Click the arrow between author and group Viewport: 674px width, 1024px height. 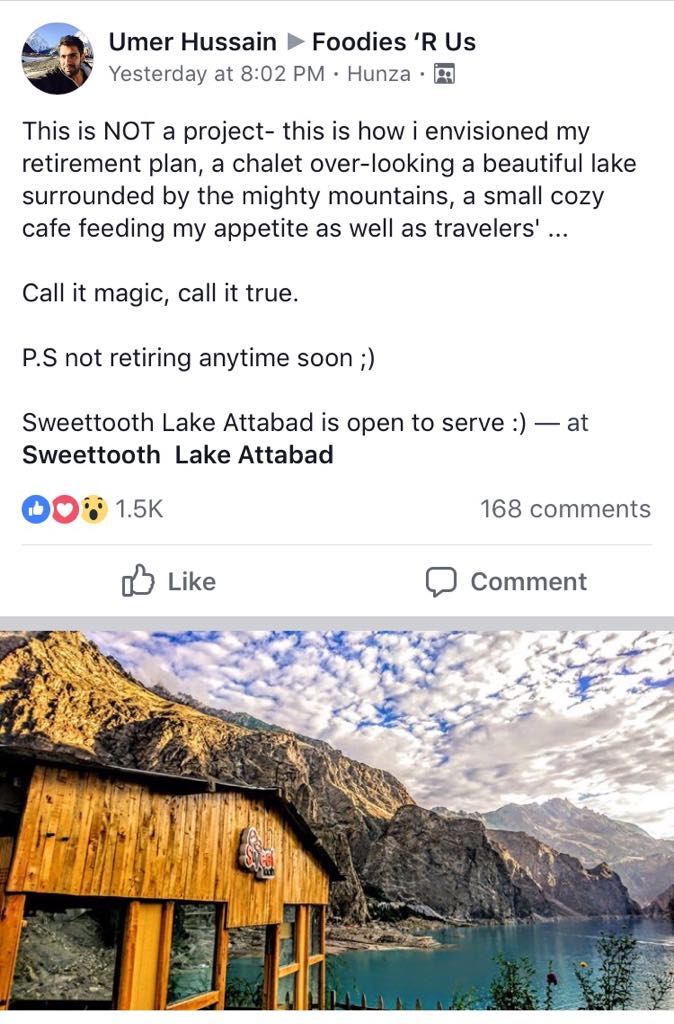(x=295, y=42)
